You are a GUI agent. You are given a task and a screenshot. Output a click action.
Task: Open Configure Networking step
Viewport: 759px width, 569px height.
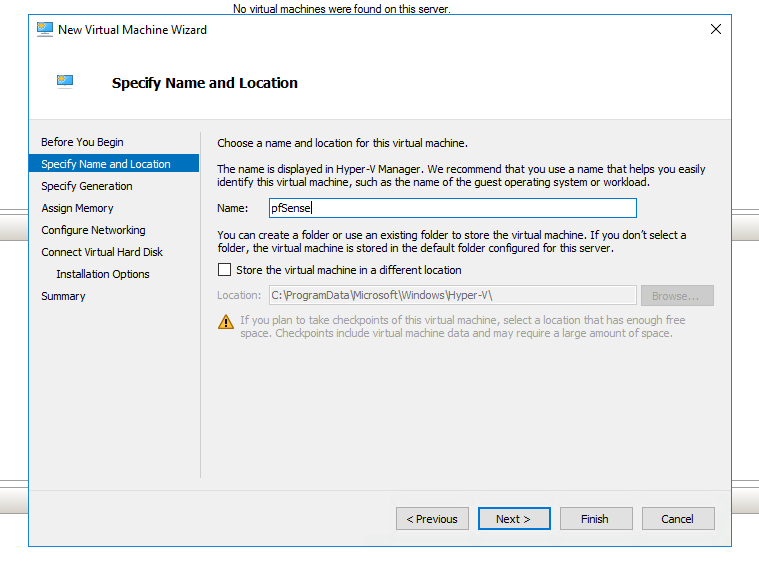[93, 230]
